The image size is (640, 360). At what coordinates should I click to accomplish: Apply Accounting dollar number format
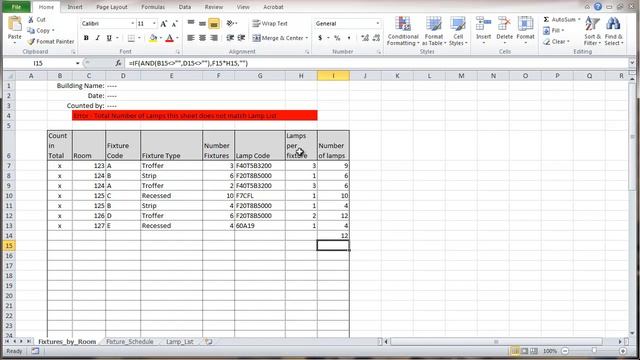[320, 38]
